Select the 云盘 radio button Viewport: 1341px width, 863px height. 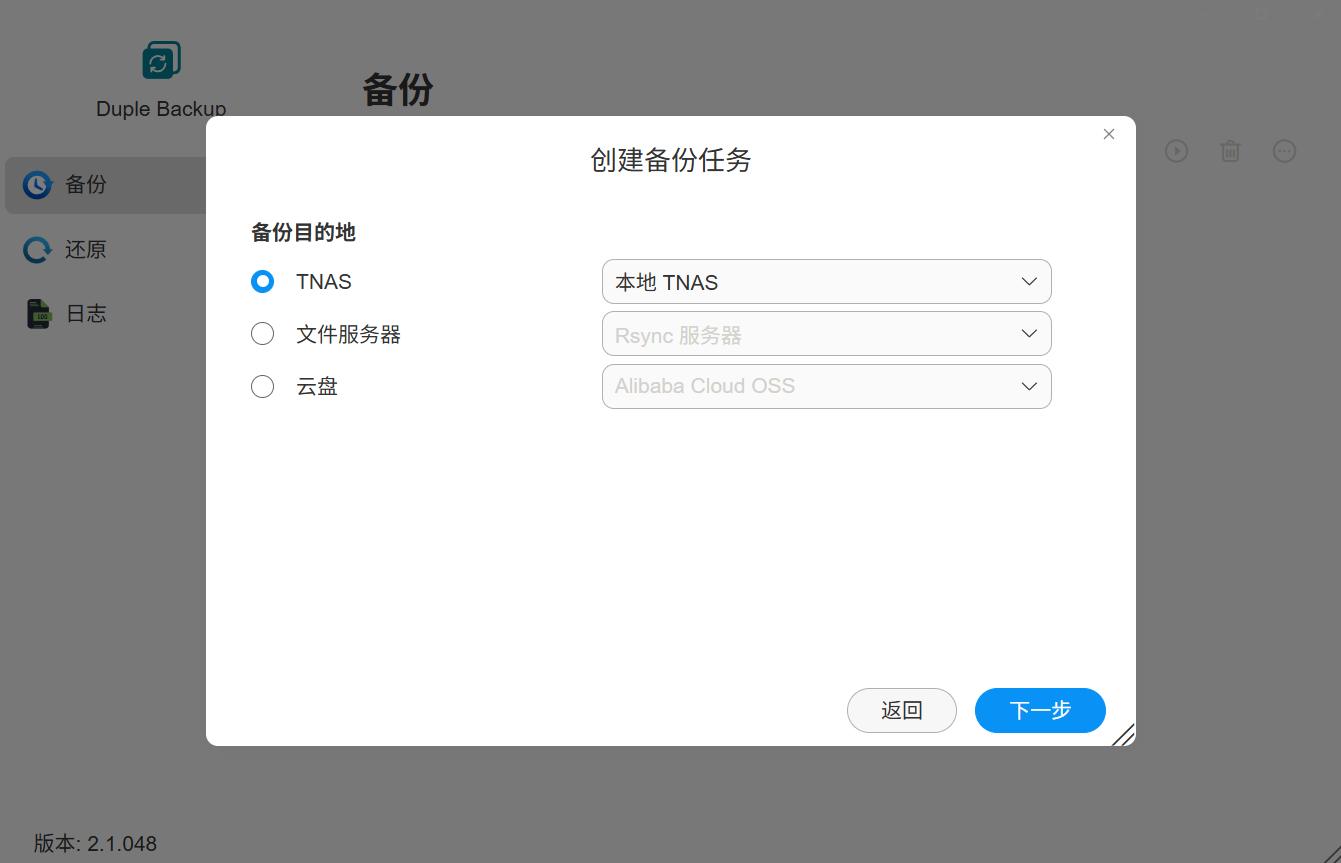click(x=262, y=386)
